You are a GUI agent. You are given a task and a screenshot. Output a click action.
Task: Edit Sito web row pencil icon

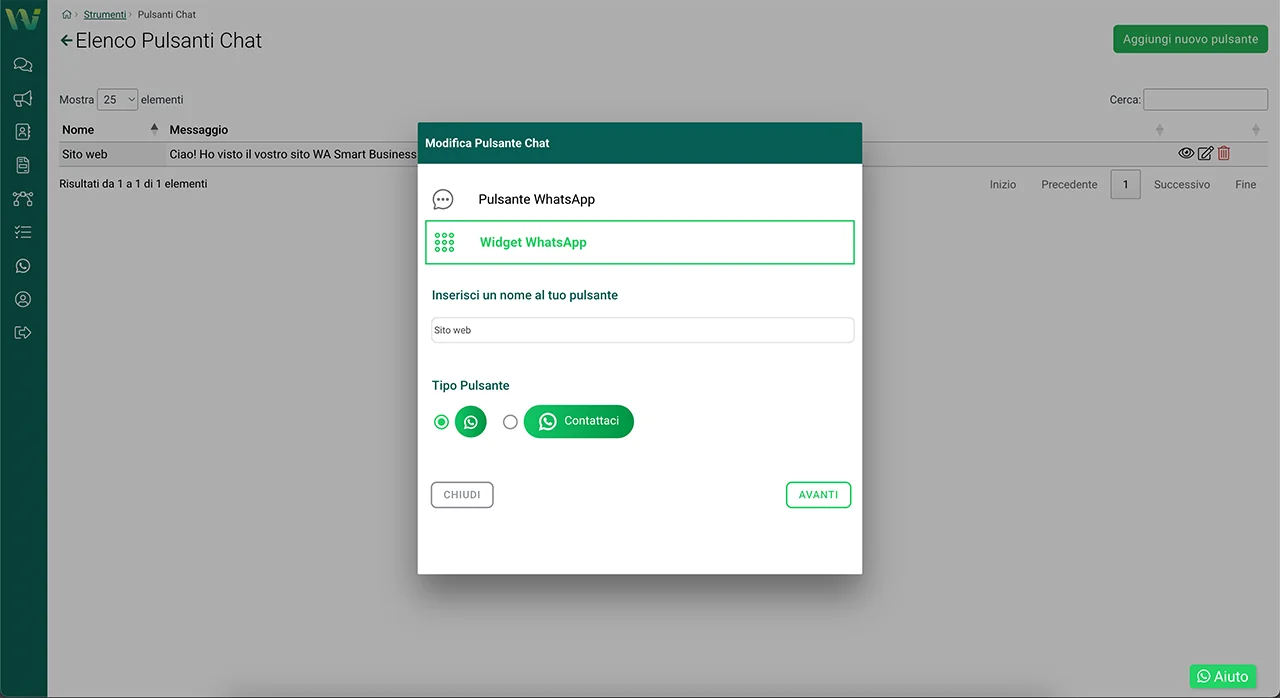click(x=1205, y=153)
